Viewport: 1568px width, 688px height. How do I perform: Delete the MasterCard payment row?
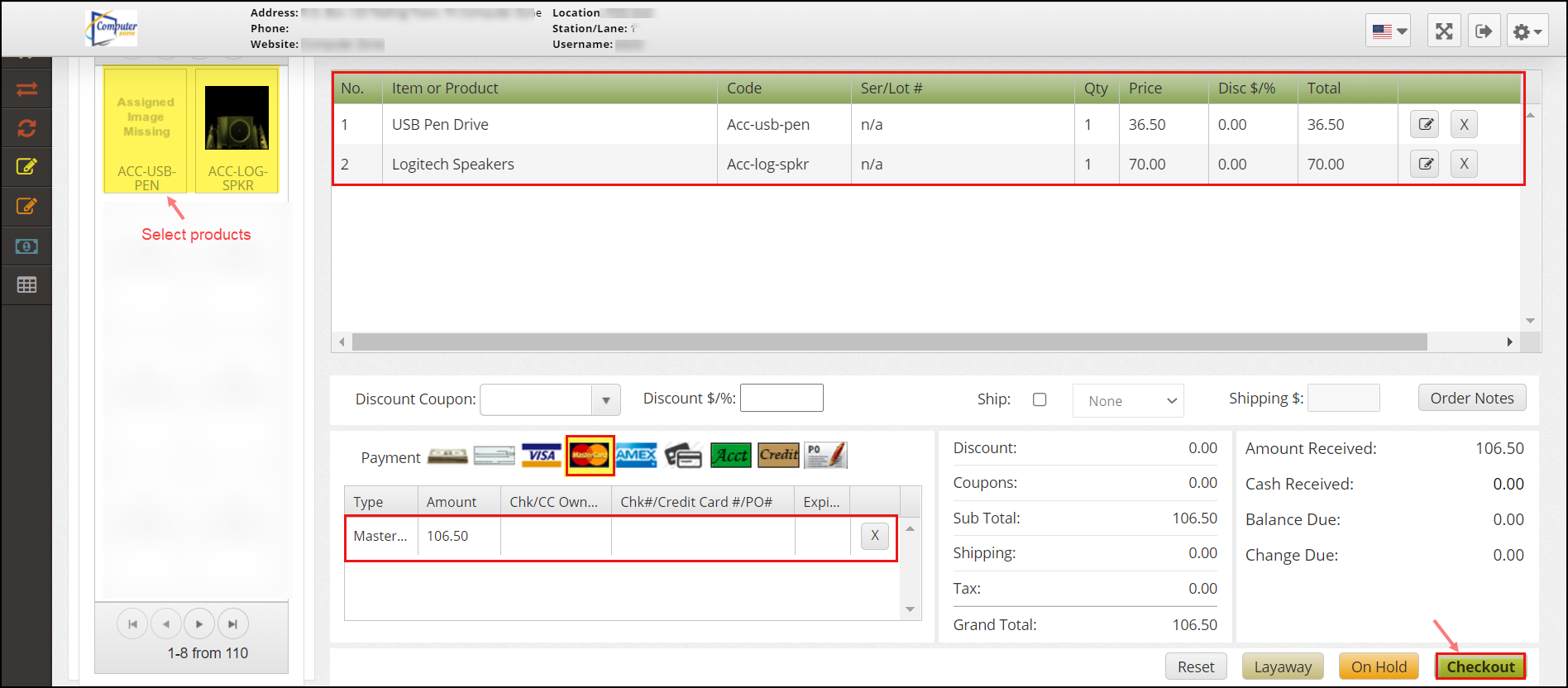(x=875, y=536)
